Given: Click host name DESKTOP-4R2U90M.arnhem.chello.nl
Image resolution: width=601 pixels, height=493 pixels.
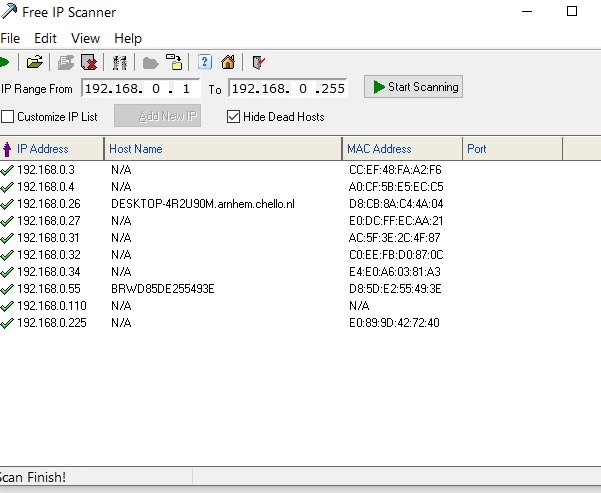Looking at the screenshot, I should click(x=203, y=204).
